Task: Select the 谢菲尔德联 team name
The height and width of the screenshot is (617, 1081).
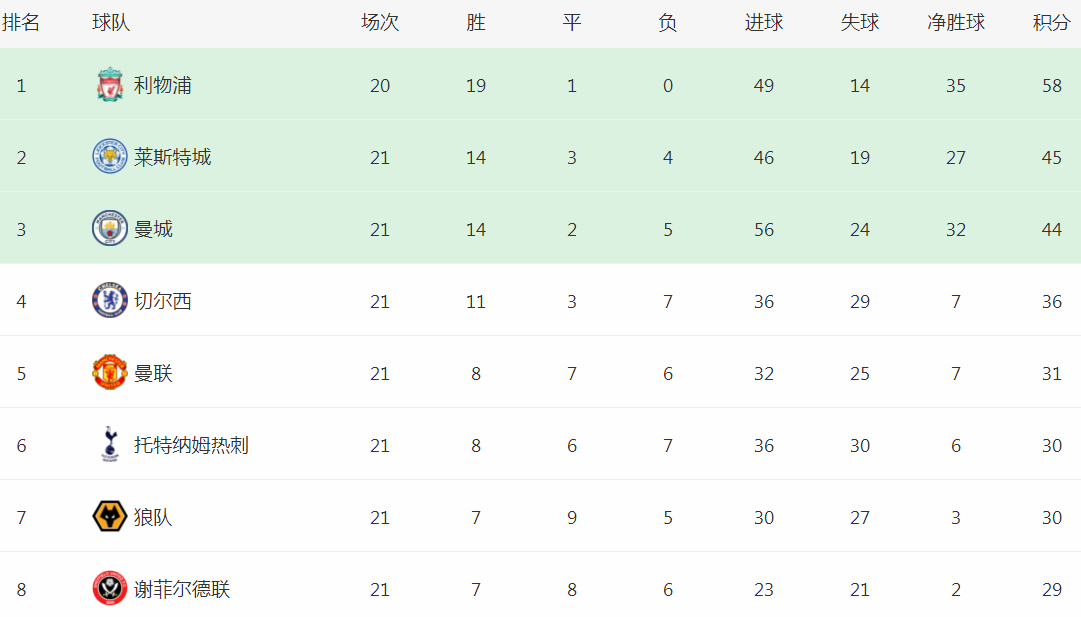Action: pyautogui.click(x=182, y=589)
